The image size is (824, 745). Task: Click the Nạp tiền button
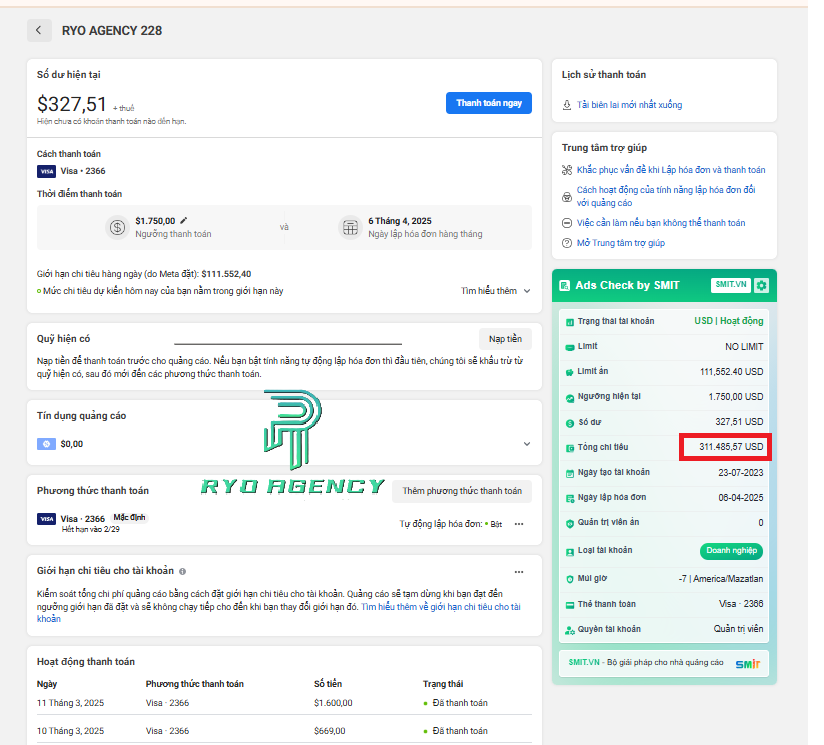pyautogui.click(x=505, y=339)
